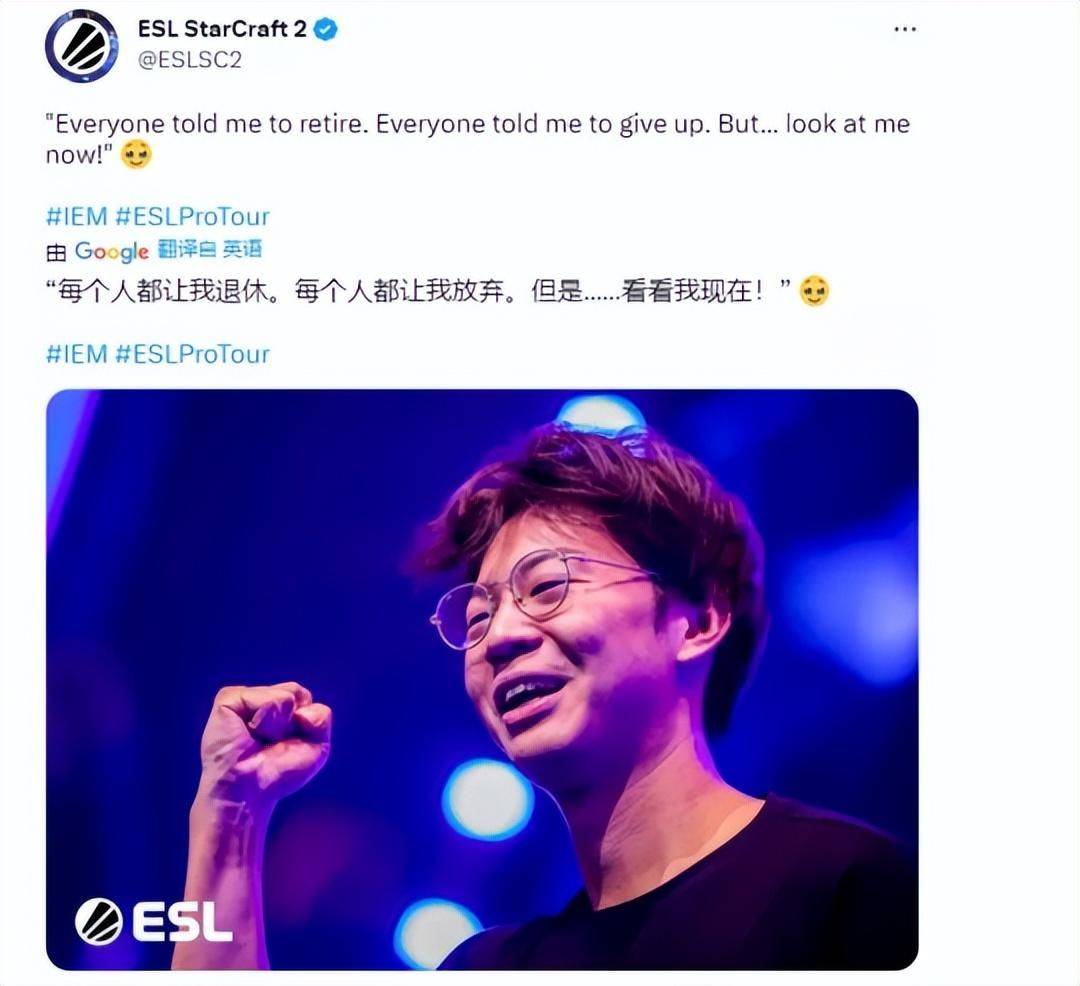Click the @ESLSC2 handle
This screenshot has height=986, width=1080.
(x=189, y=61)
